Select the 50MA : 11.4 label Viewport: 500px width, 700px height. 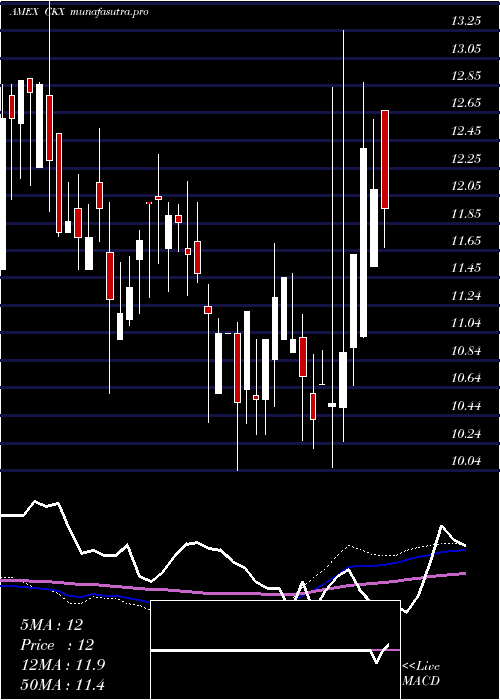tap(62, 684)
